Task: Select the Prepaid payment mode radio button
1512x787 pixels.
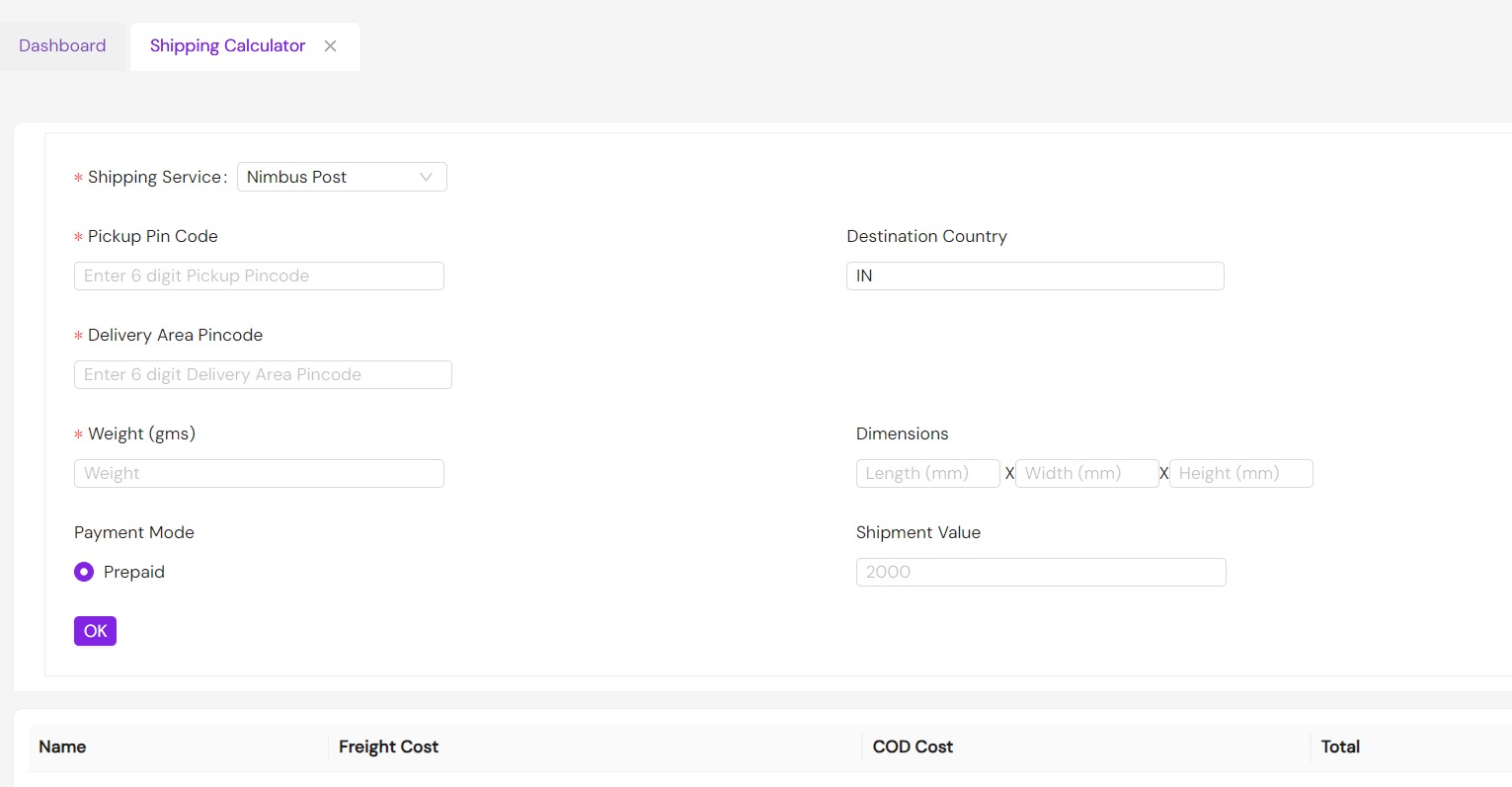Action: coord(84,572)
